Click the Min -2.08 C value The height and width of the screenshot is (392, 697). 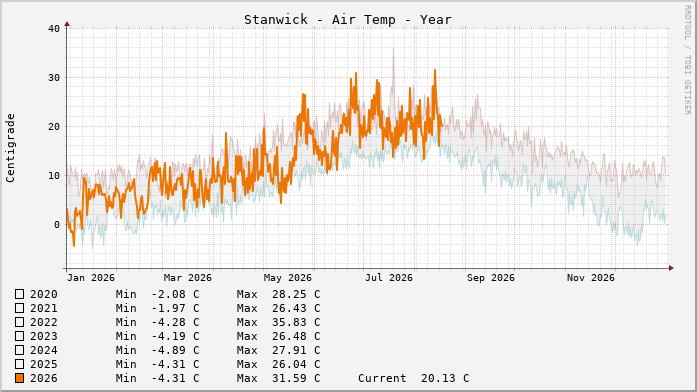coord(157,294)
